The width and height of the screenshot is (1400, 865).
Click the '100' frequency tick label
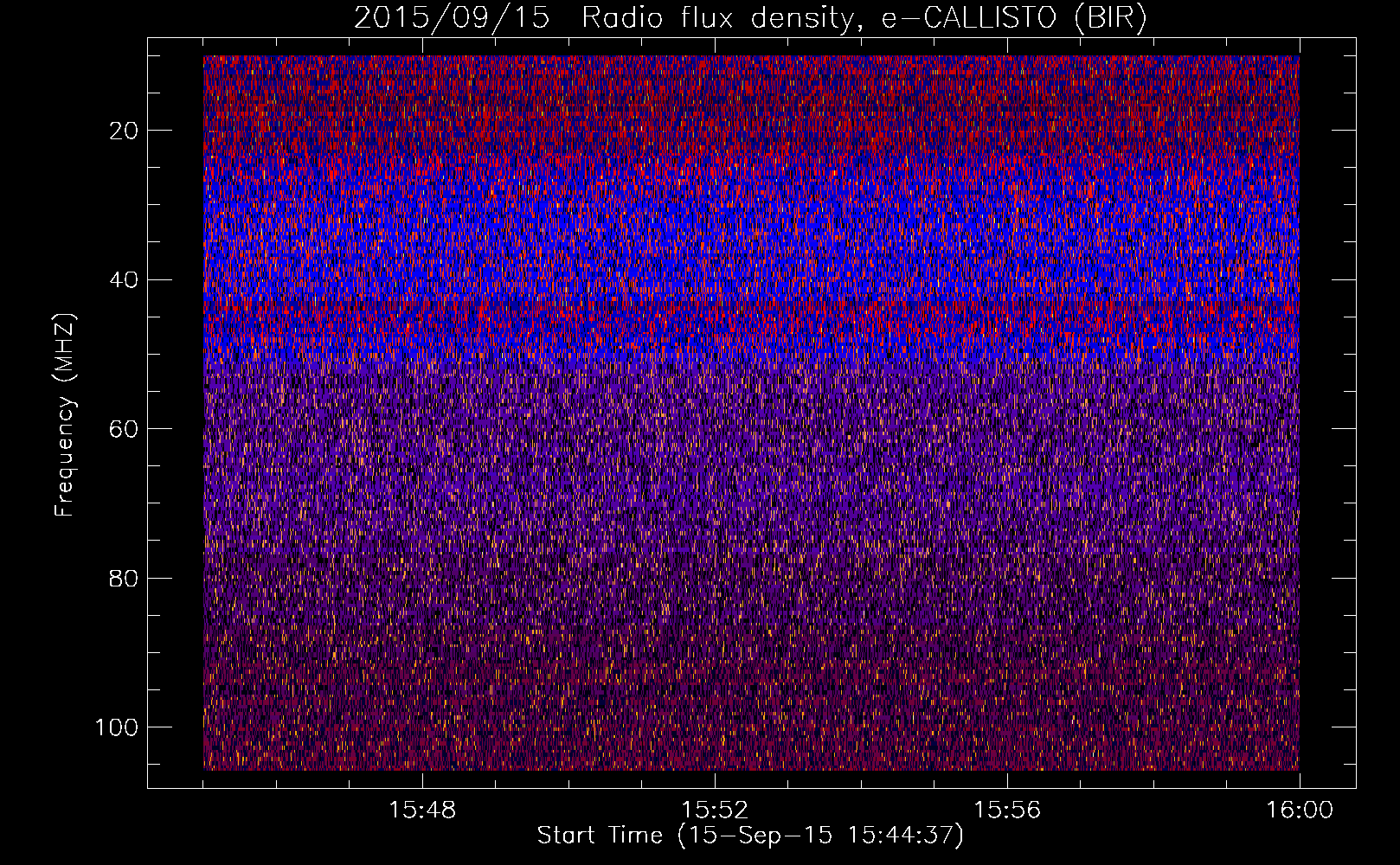coord(117,727)
